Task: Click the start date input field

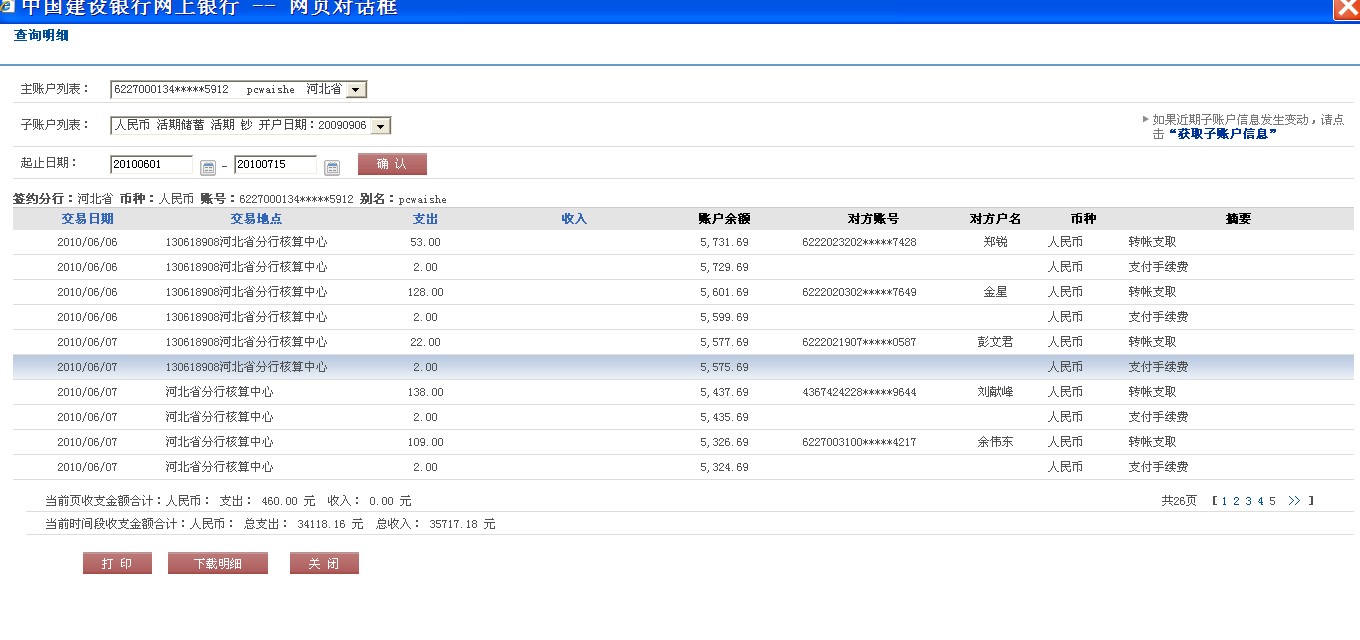Action: (x=151, y=165)
